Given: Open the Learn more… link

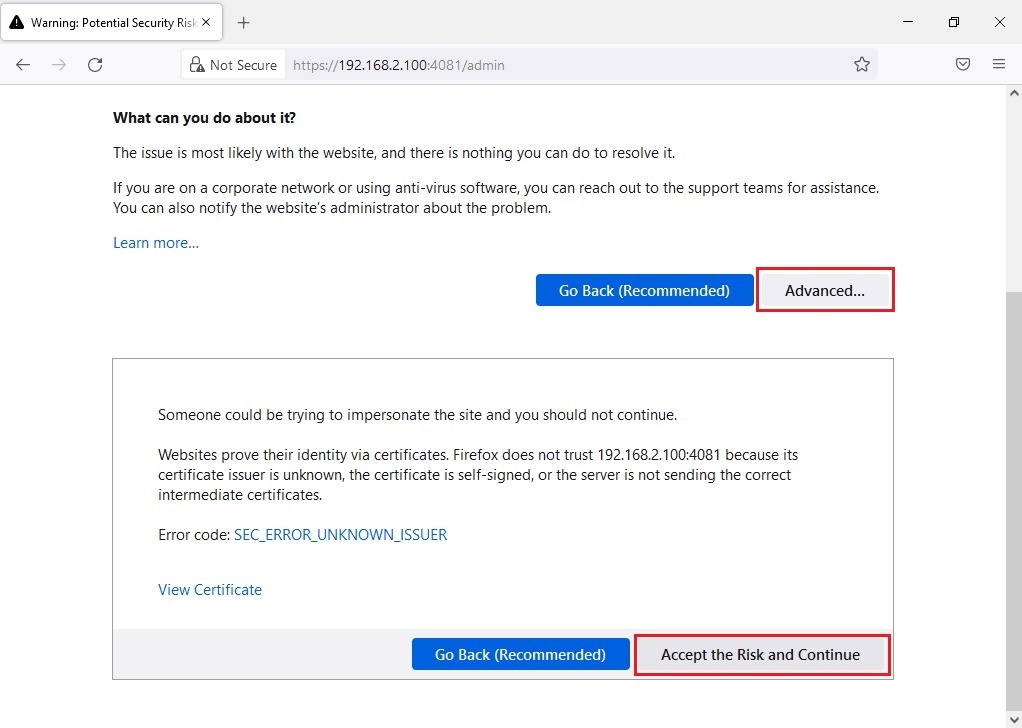Looking at the screenshot, I should (156, 243).
